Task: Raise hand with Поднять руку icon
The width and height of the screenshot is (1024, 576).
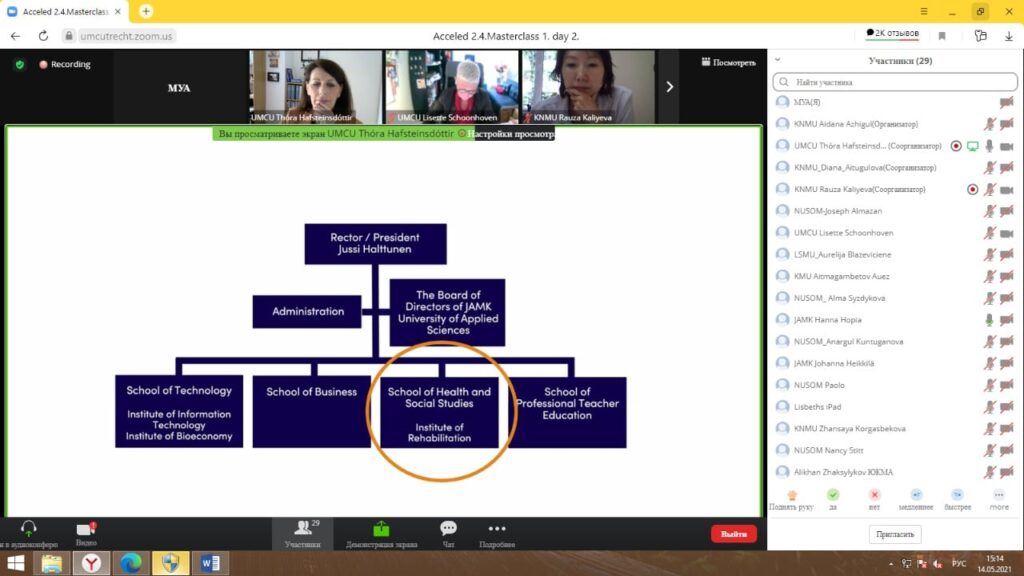Action: point(792,495)
